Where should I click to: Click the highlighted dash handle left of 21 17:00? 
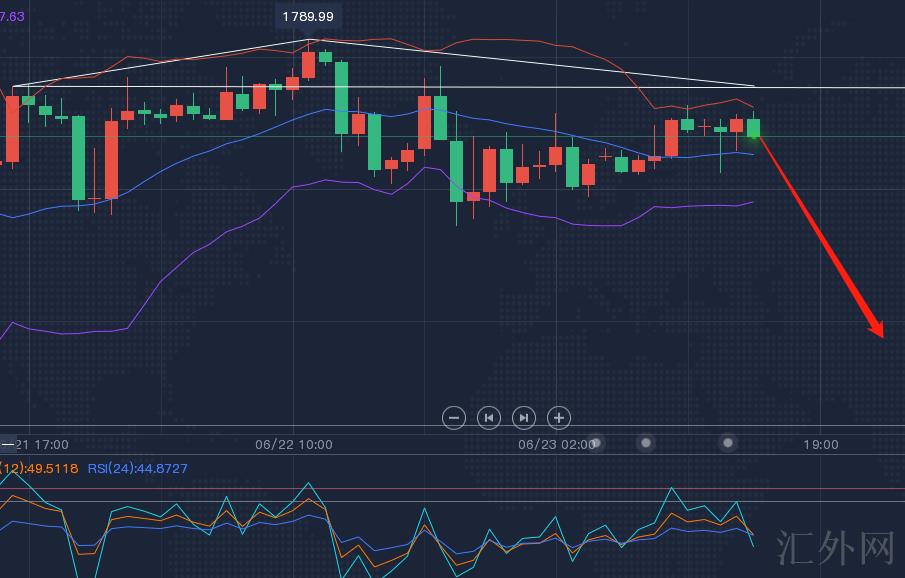(7, 443)
